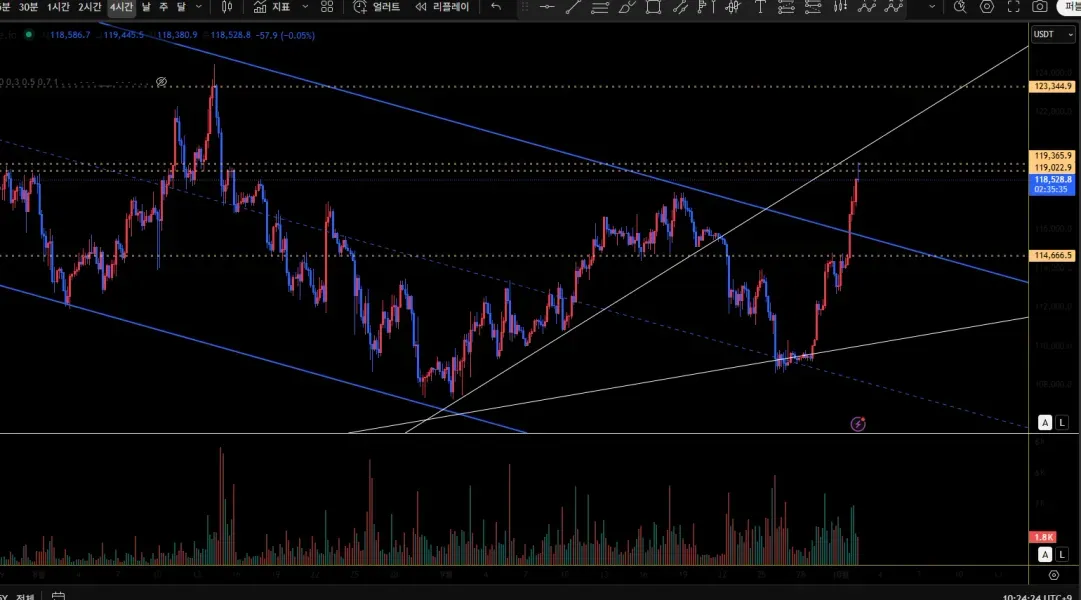Image resolution: width=1081 pixels, height=600 pixels.
Task: Select the 30분 timeframe
Action: coord(28,7)
